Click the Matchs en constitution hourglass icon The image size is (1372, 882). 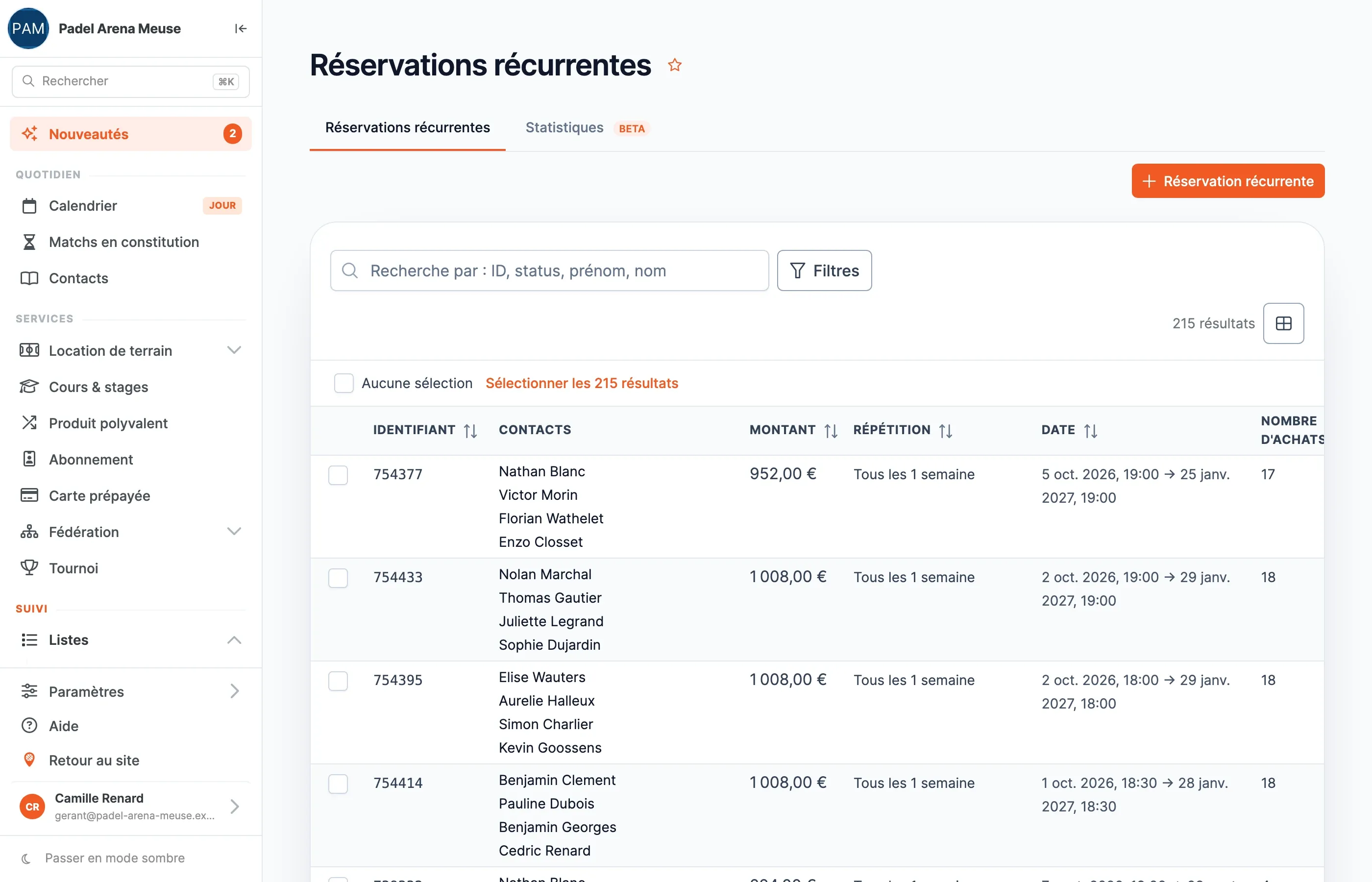[29, 242]
